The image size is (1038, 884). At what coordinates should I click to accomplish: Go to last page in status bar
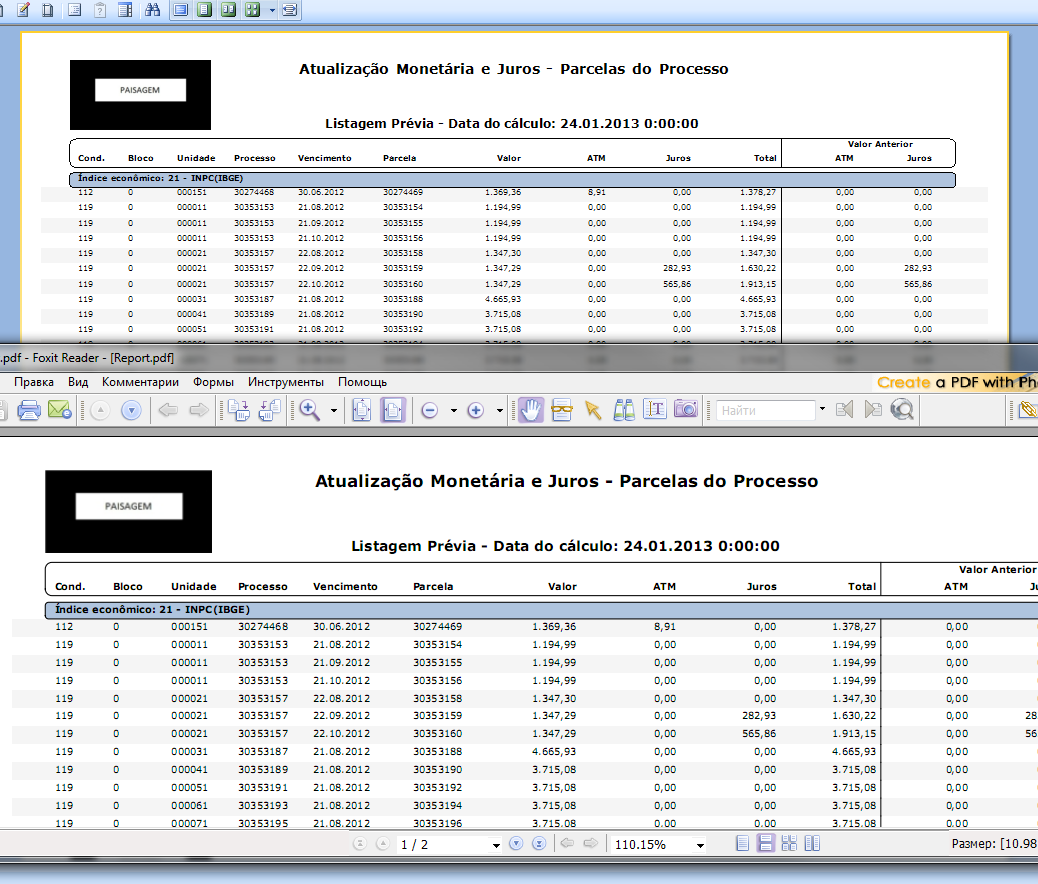[x=540, y=844]
